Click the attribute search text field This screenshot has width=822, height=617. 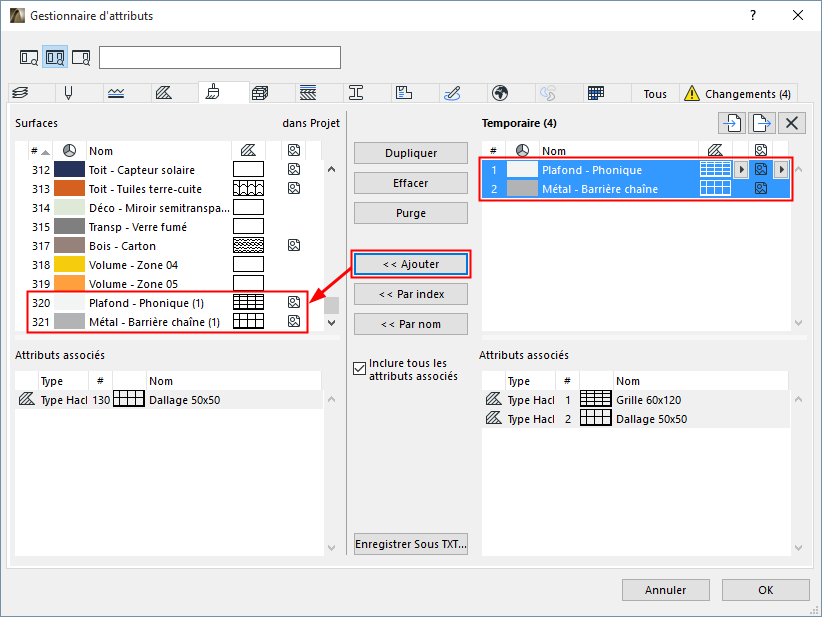point(220,57)
